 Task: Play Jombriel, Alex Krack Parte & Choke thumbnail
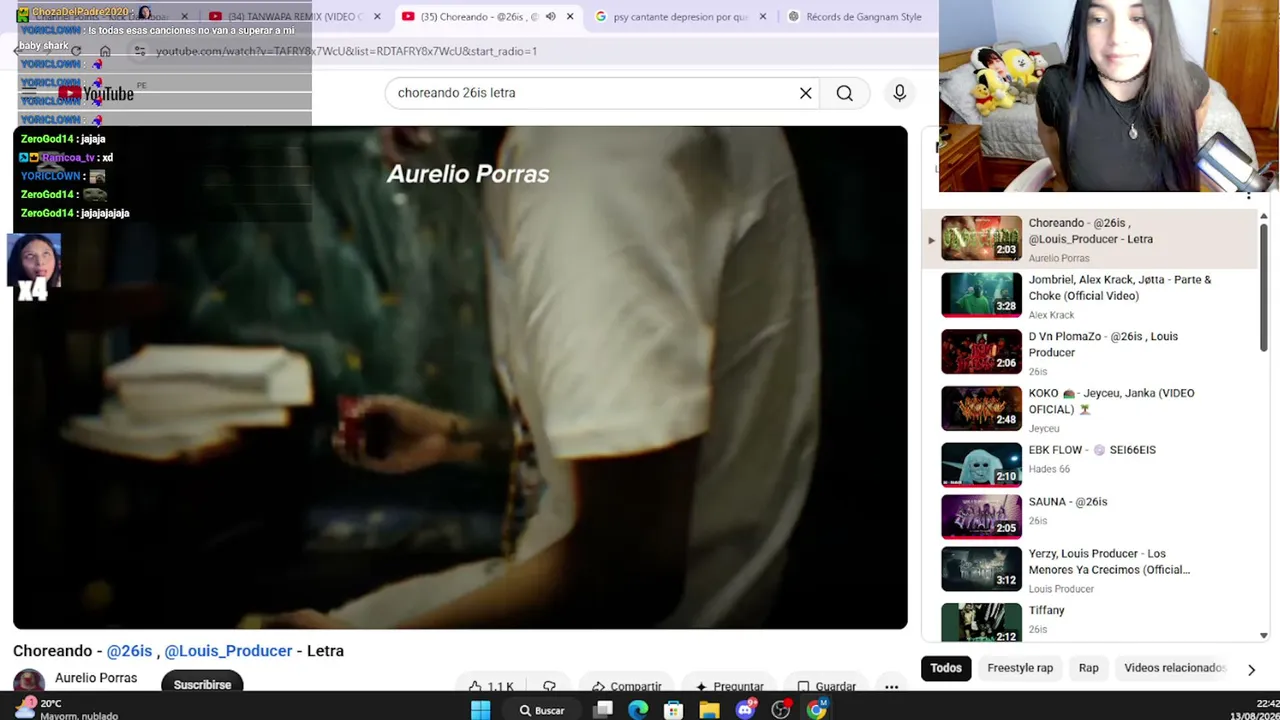(x=981, y=295)
